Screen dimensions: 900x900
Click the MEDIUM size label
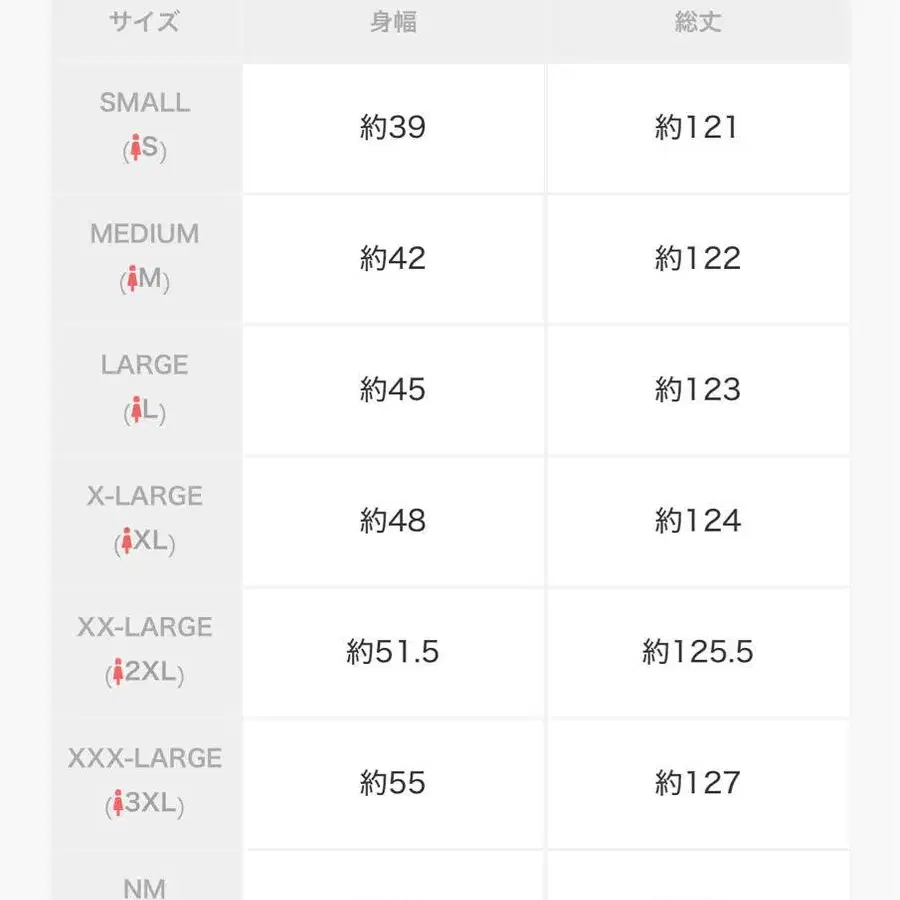(x=145, y=234)
